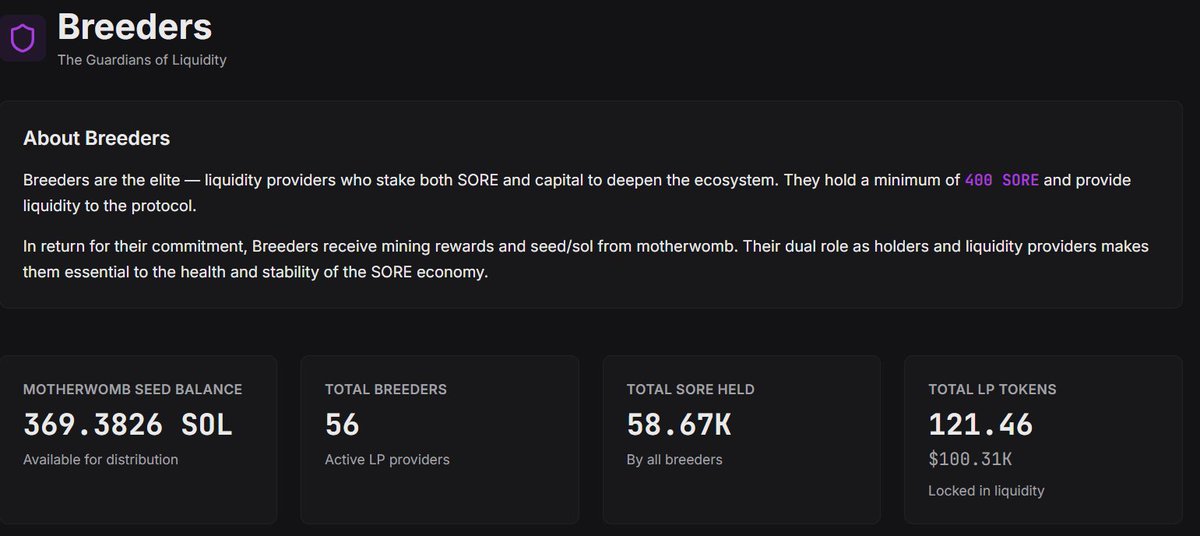Click 'Locked in liquidity' caption
The width and height of the screenshot is (1200, 536).
(x=986, y=491)
